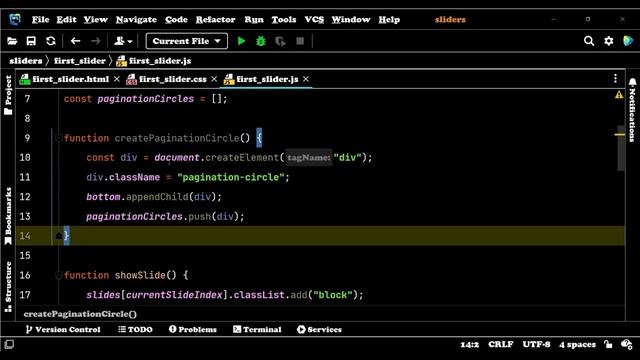640x360 pixels.
Task: Open the Window menu
Action: [351, 20]
